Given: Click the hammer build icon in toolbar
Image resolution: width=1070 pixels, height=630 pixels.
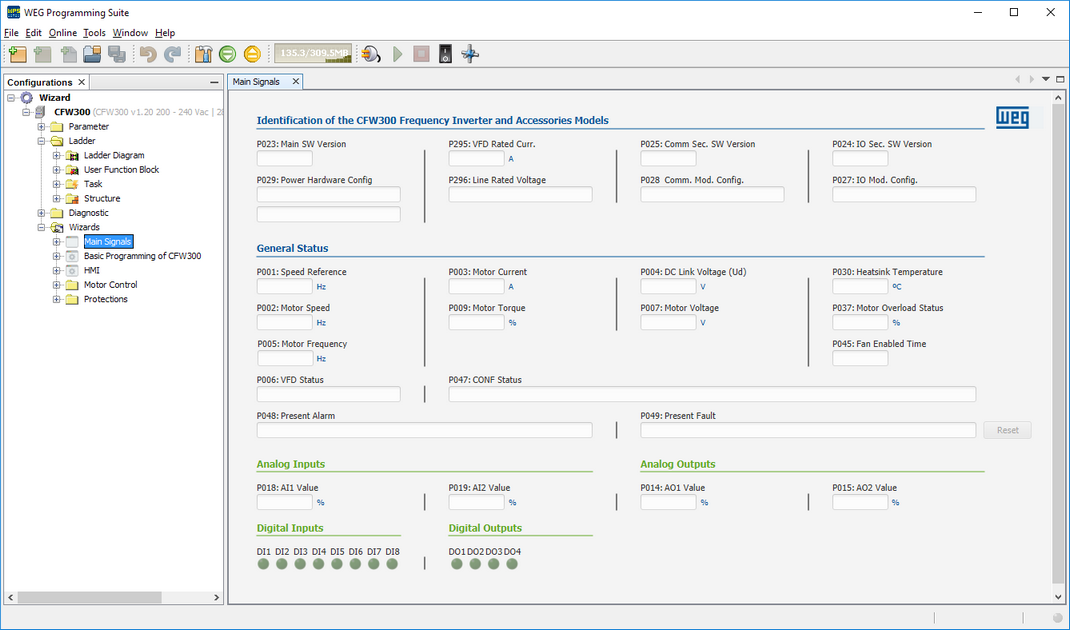Looking at the screenshot, I should [203, 54].
